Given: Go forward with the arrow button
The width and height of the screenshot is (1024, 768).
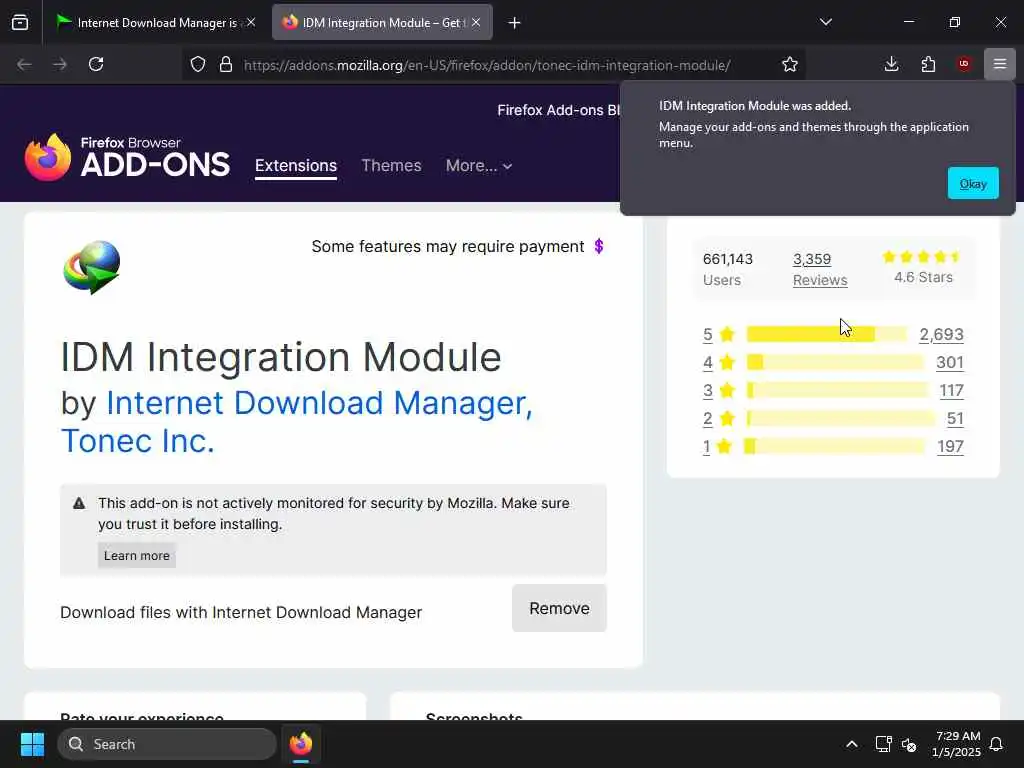Looking at the screenshot, I should [60, 64].
